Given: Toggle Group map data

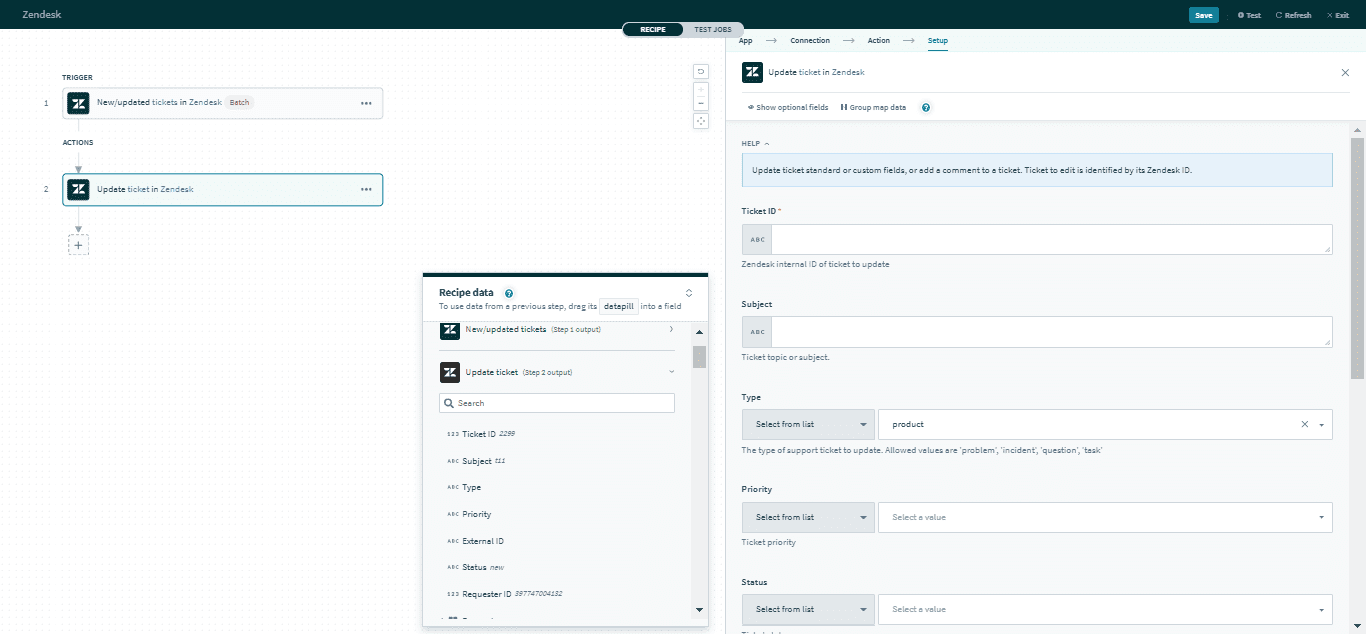Looking at the screenshot, I should pos(873,108).
